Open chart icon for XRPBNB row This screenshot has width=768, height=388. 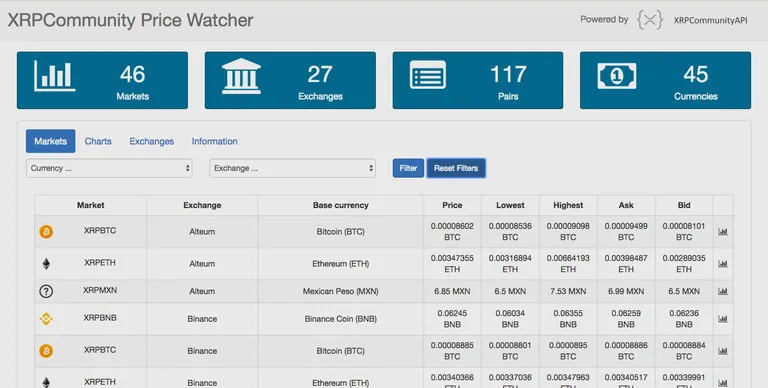pos(722,319)
